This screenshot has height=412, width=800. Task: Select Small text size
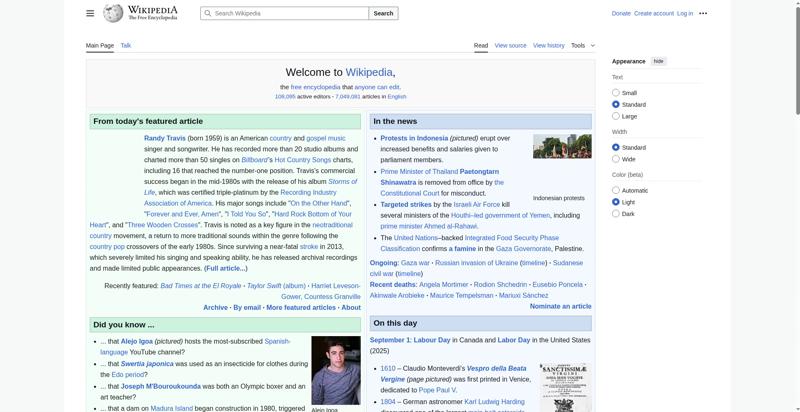tap(616, 93)
